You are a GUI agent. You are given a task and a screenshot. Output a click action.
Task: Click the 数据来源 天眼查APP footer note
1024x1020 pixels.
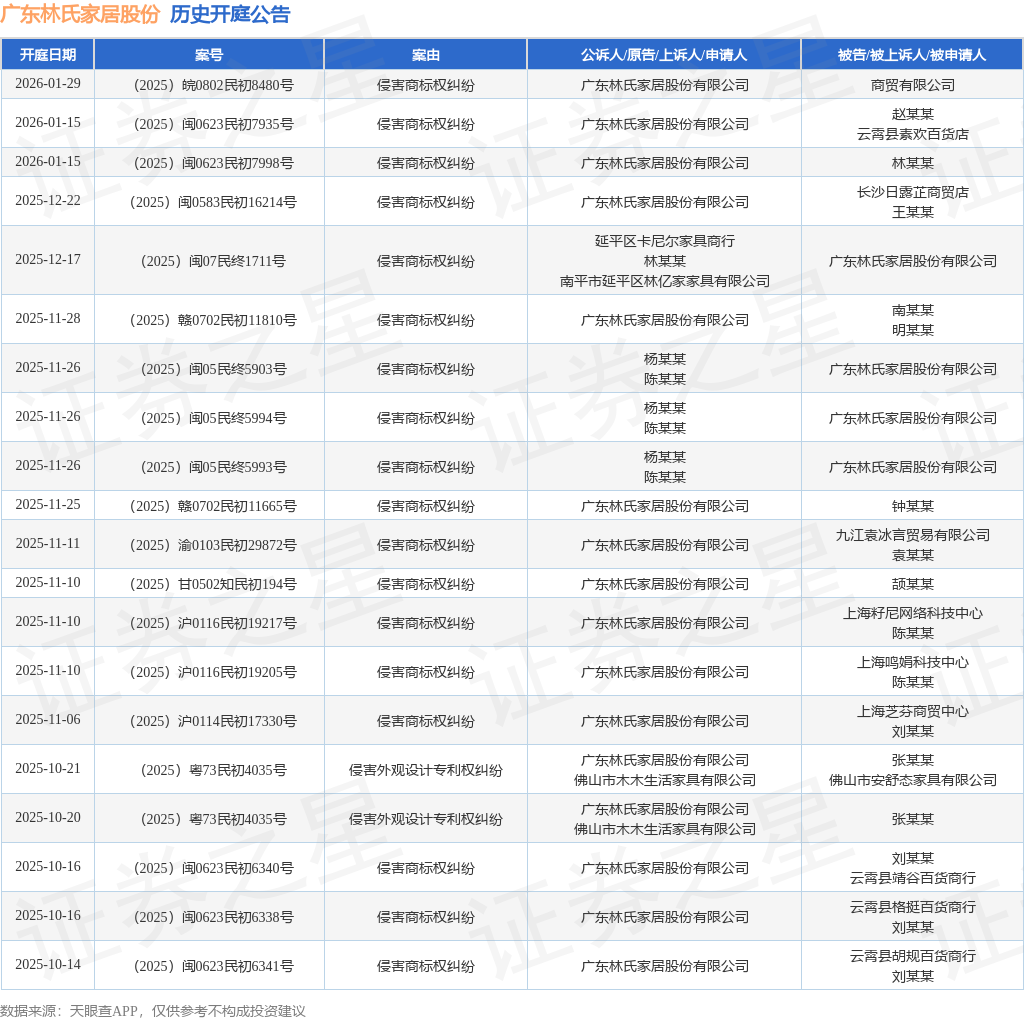click(153, 1011)
